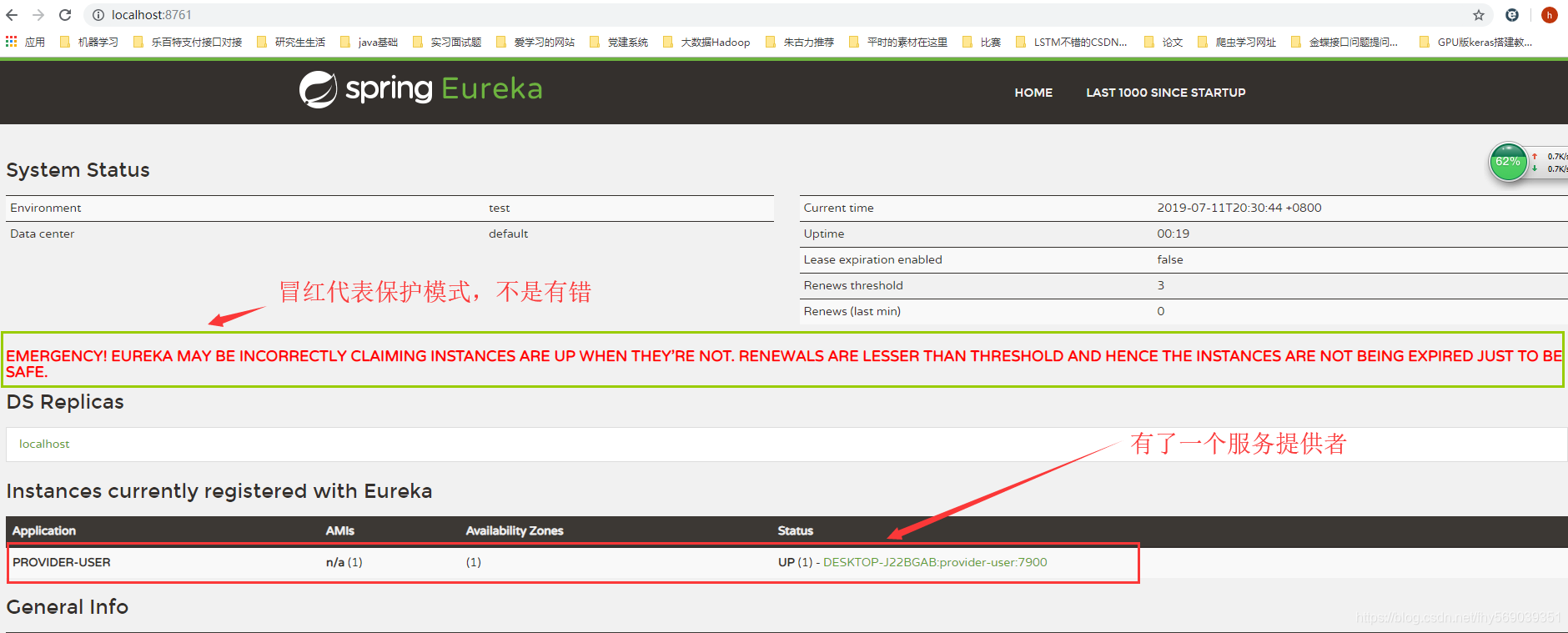Open the 论文 bookmark folder
The width and height of the screenshot is (1568, 633).
click(x=1163, y=42)
